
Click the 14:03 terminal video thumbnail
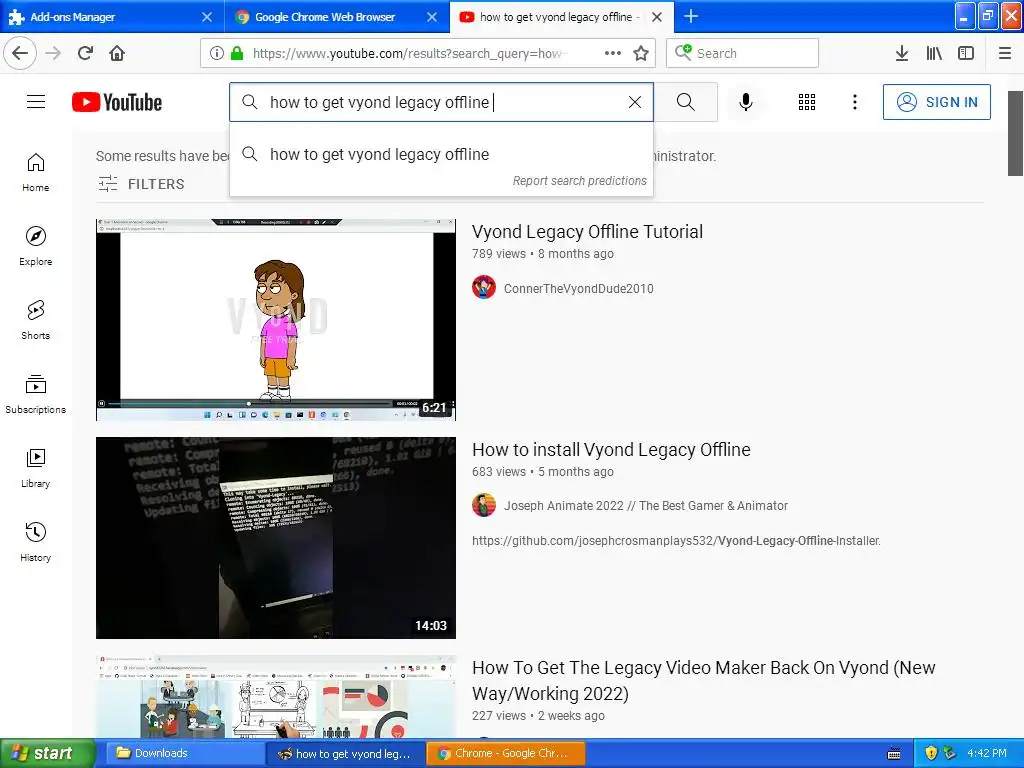(x=276, y=537)
